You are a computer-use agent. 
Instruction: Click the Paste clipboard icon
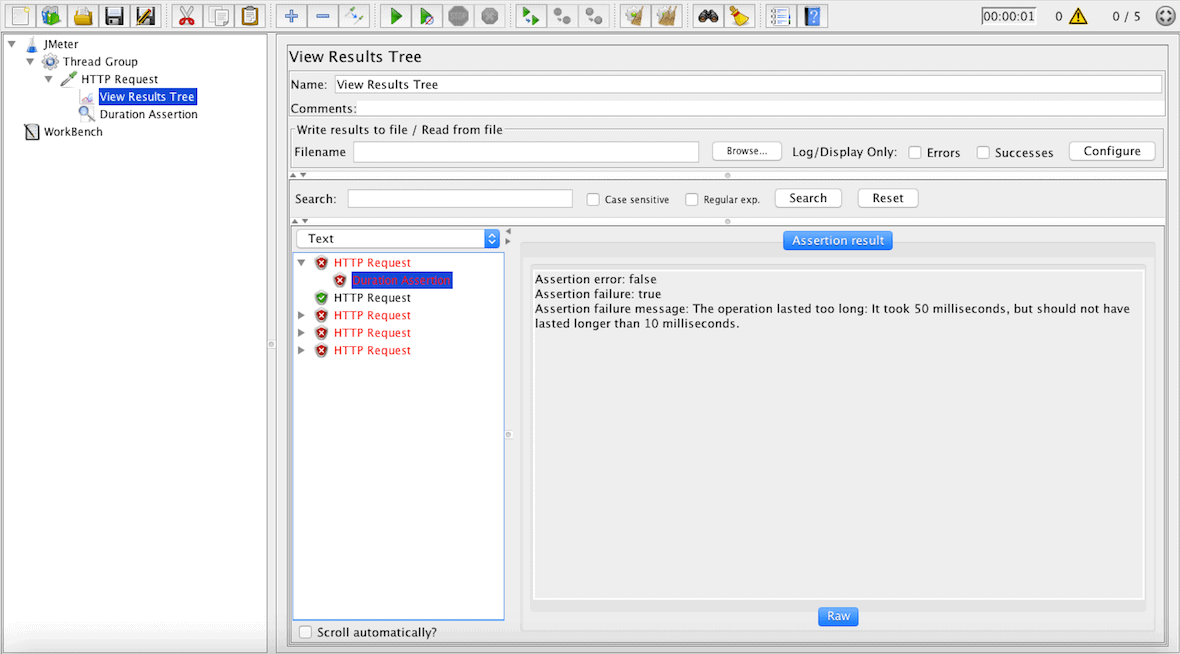coord(250,16)
